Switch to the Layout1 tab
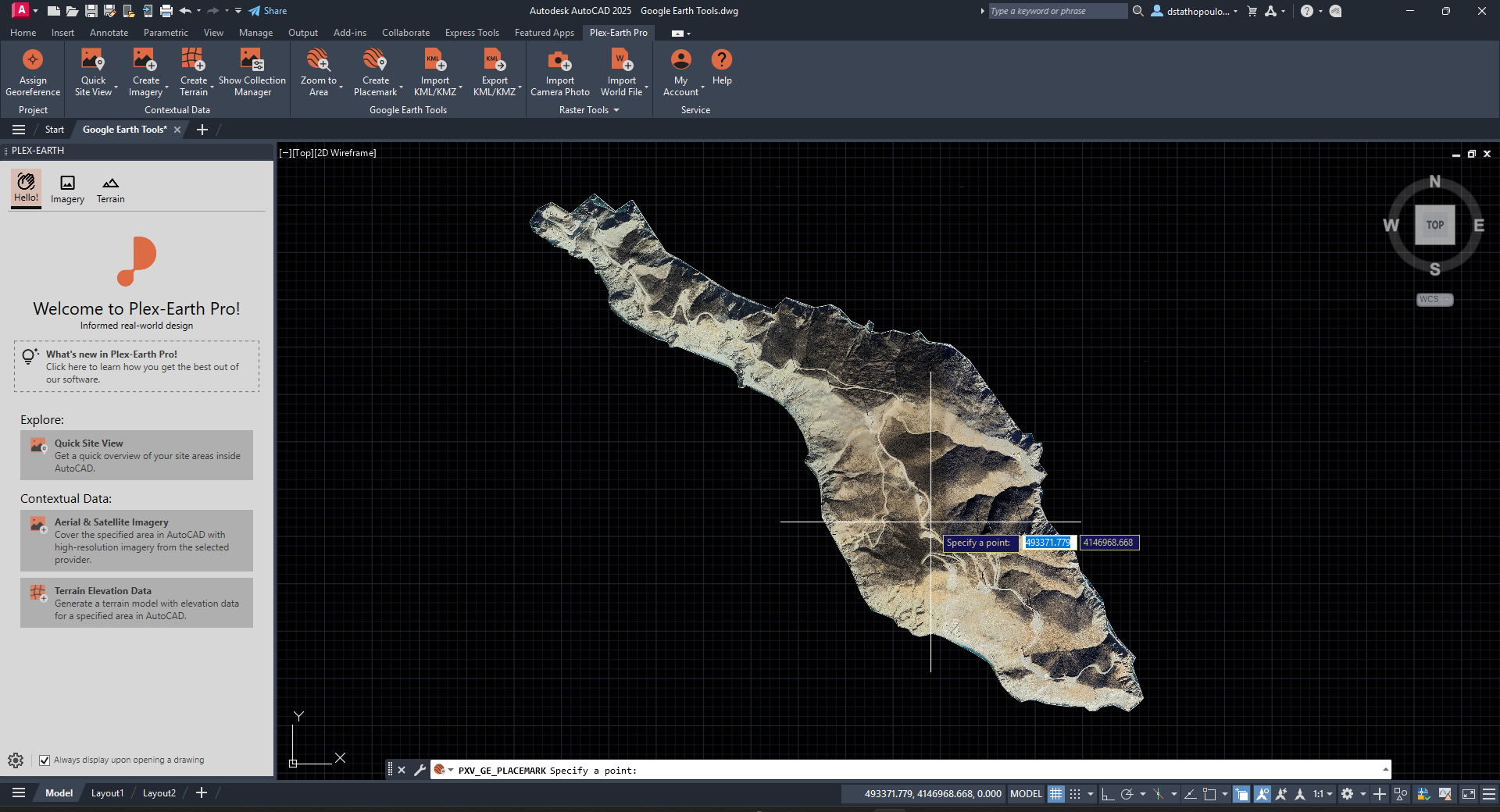The image size is (1500, 812). 107,793
